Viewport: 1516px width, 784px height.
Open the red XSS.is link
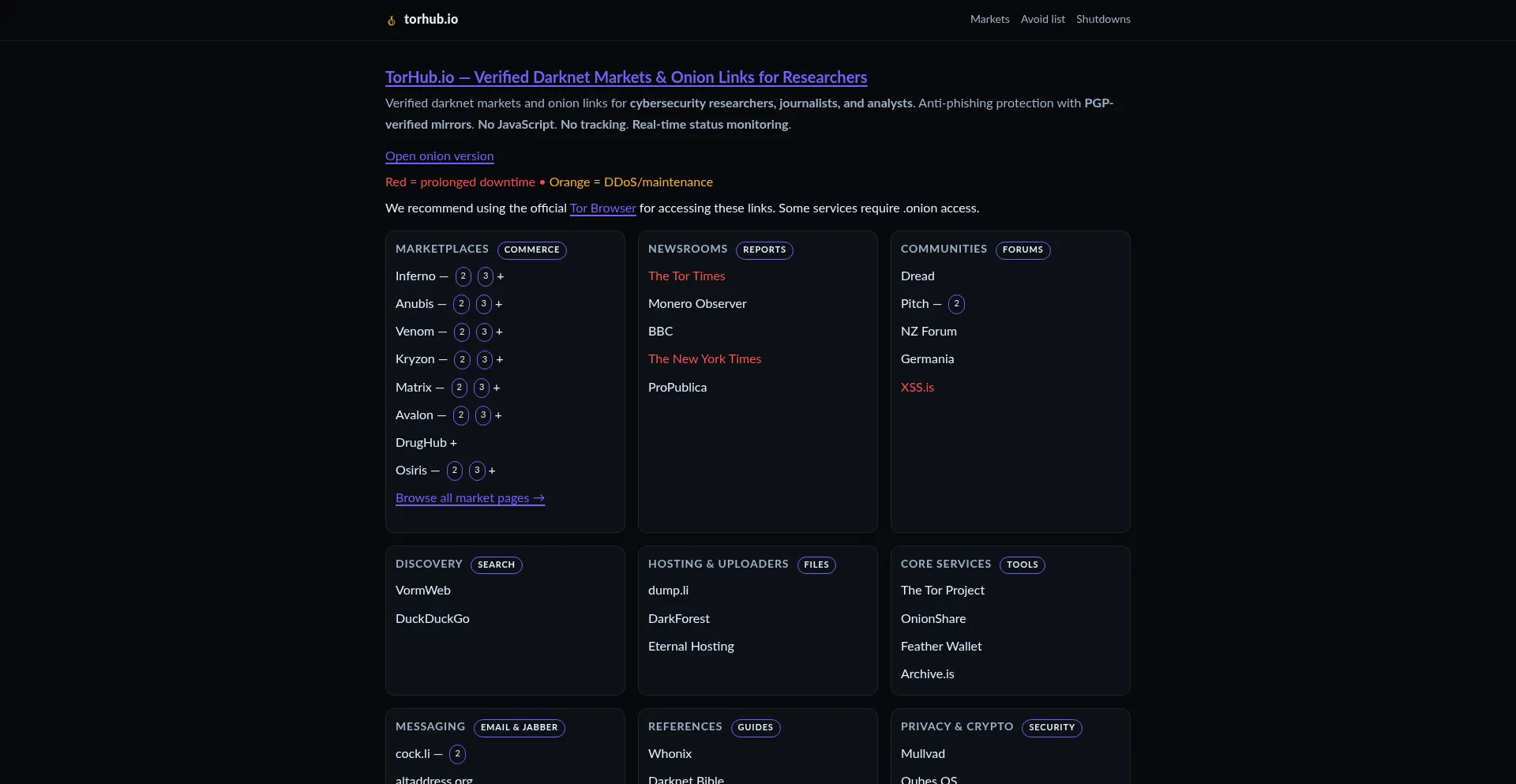(x=917, y=388)
